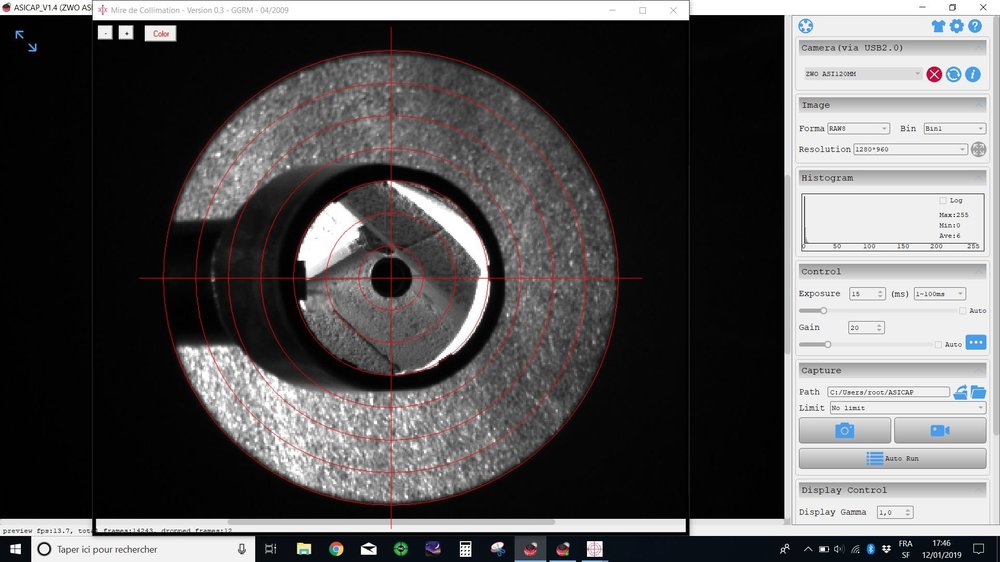The image size is (1000, 562).
Task: Click the Exposure value field showing 15
Action: tap(867, 294)
